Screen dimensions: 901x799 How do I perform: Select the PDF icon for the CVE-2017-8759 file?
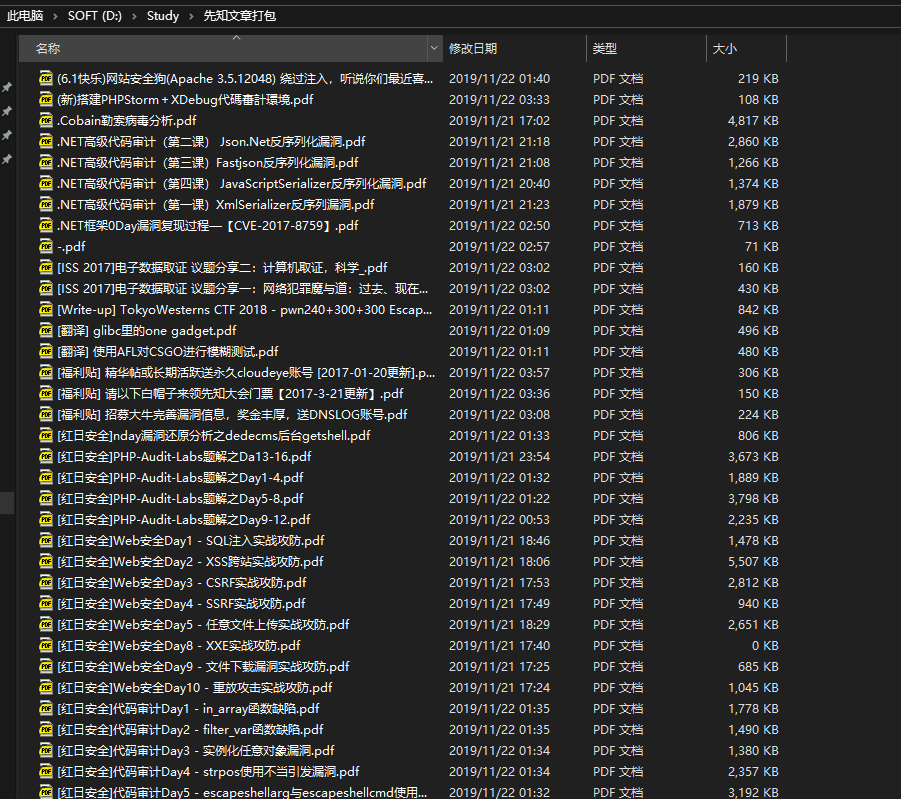46,225
